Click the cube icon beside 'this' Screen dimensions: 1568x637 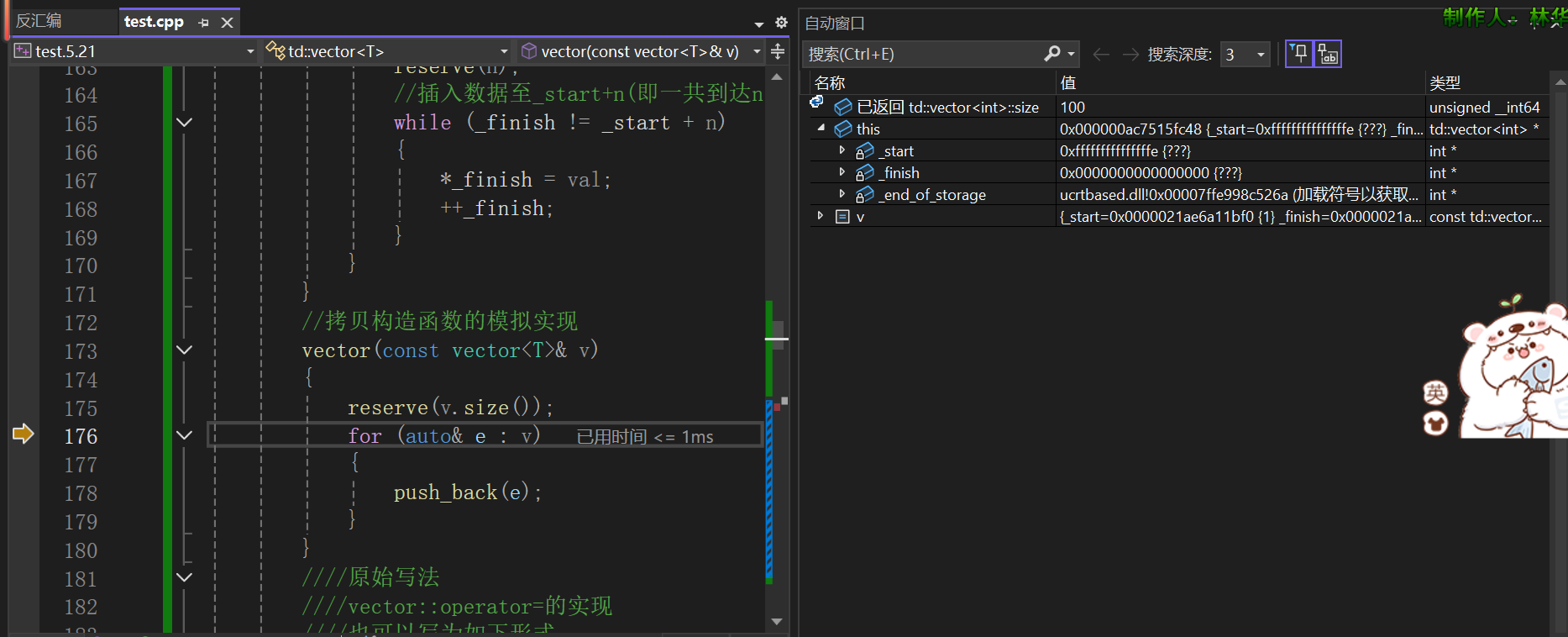[843, 129]
